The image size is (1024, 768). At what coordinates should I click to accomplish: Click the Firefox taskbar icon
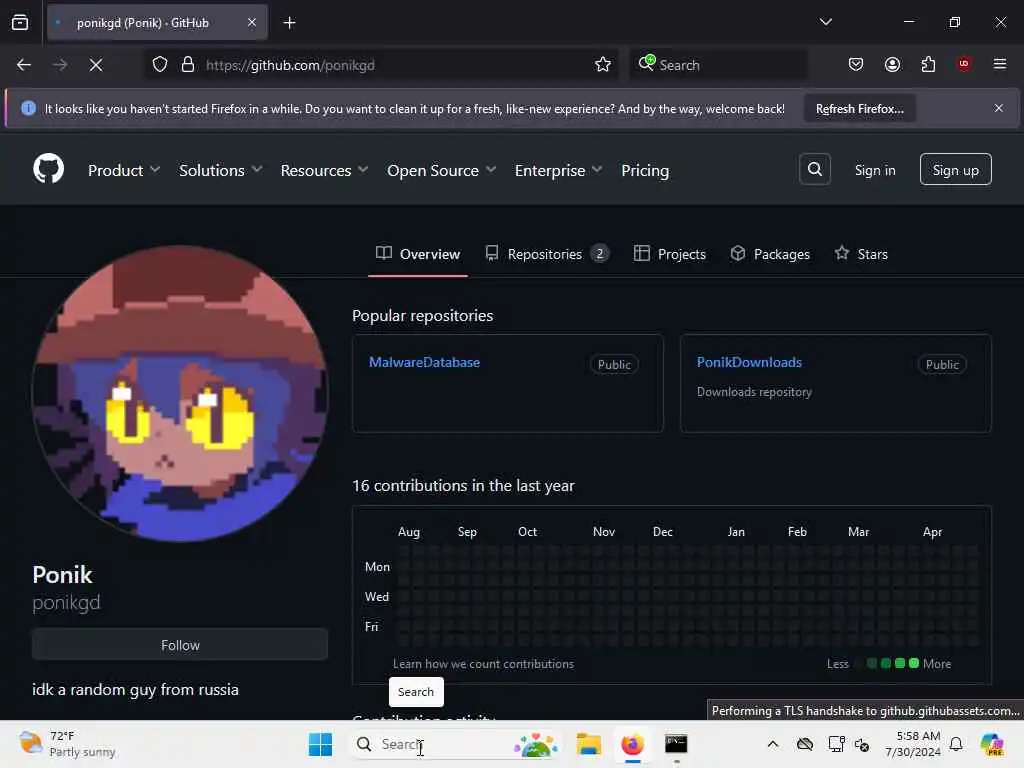pos(632,744)
